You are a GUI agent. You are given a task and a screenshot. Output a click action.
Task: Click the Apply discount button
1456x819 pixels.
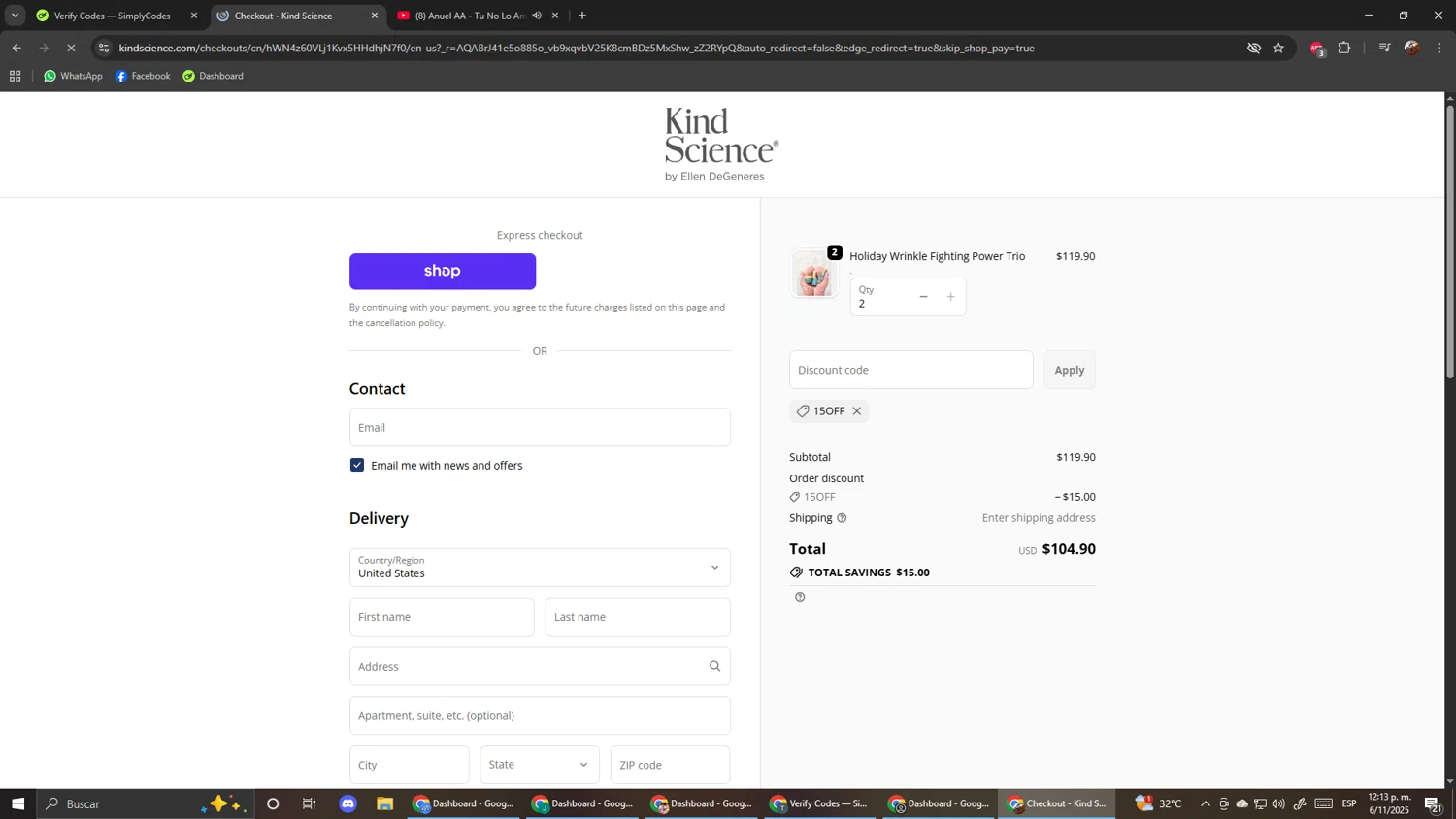[x=1070, y=370]
